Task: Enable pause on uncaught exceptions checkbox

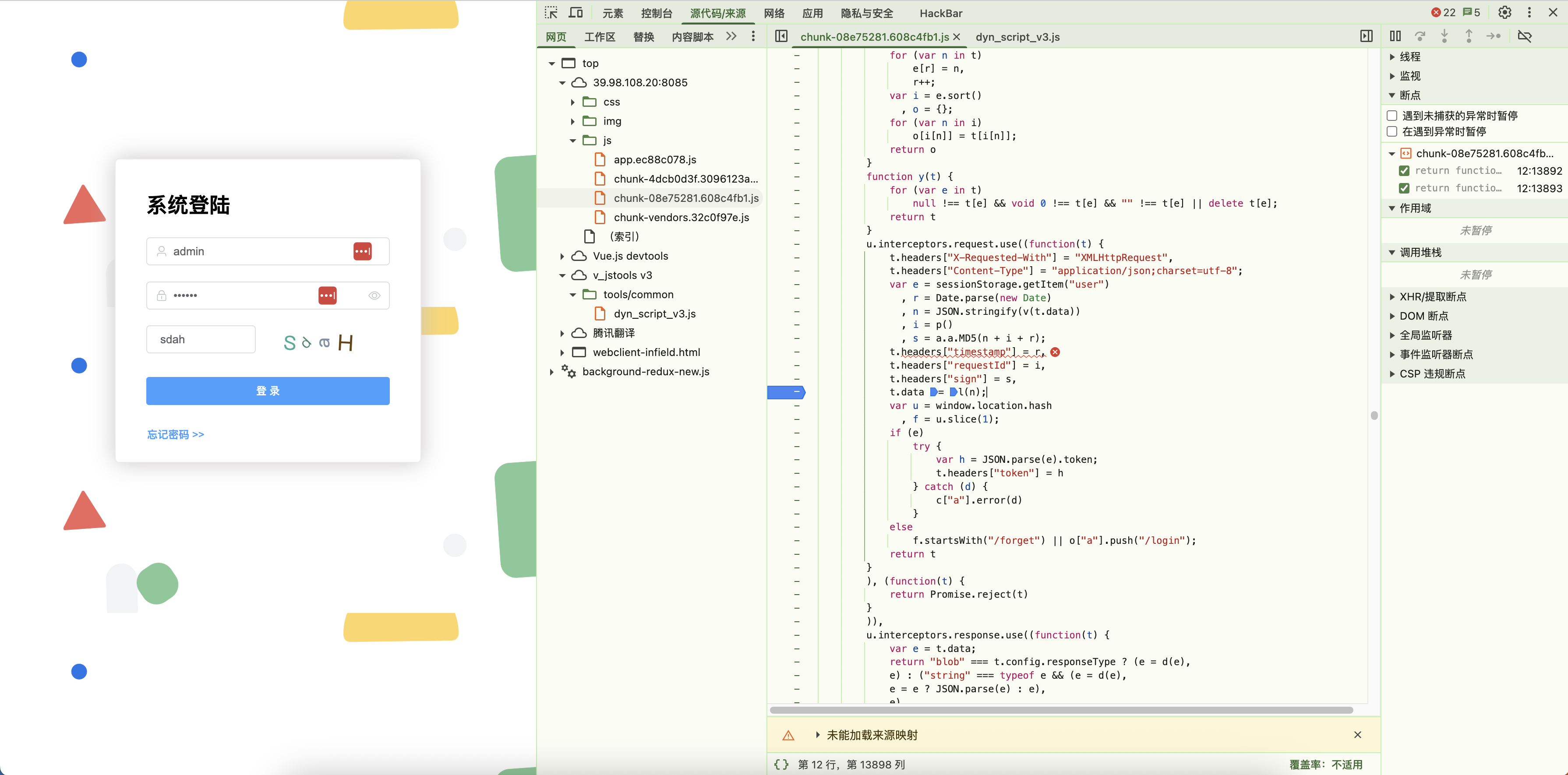Action: point(1392,116)
